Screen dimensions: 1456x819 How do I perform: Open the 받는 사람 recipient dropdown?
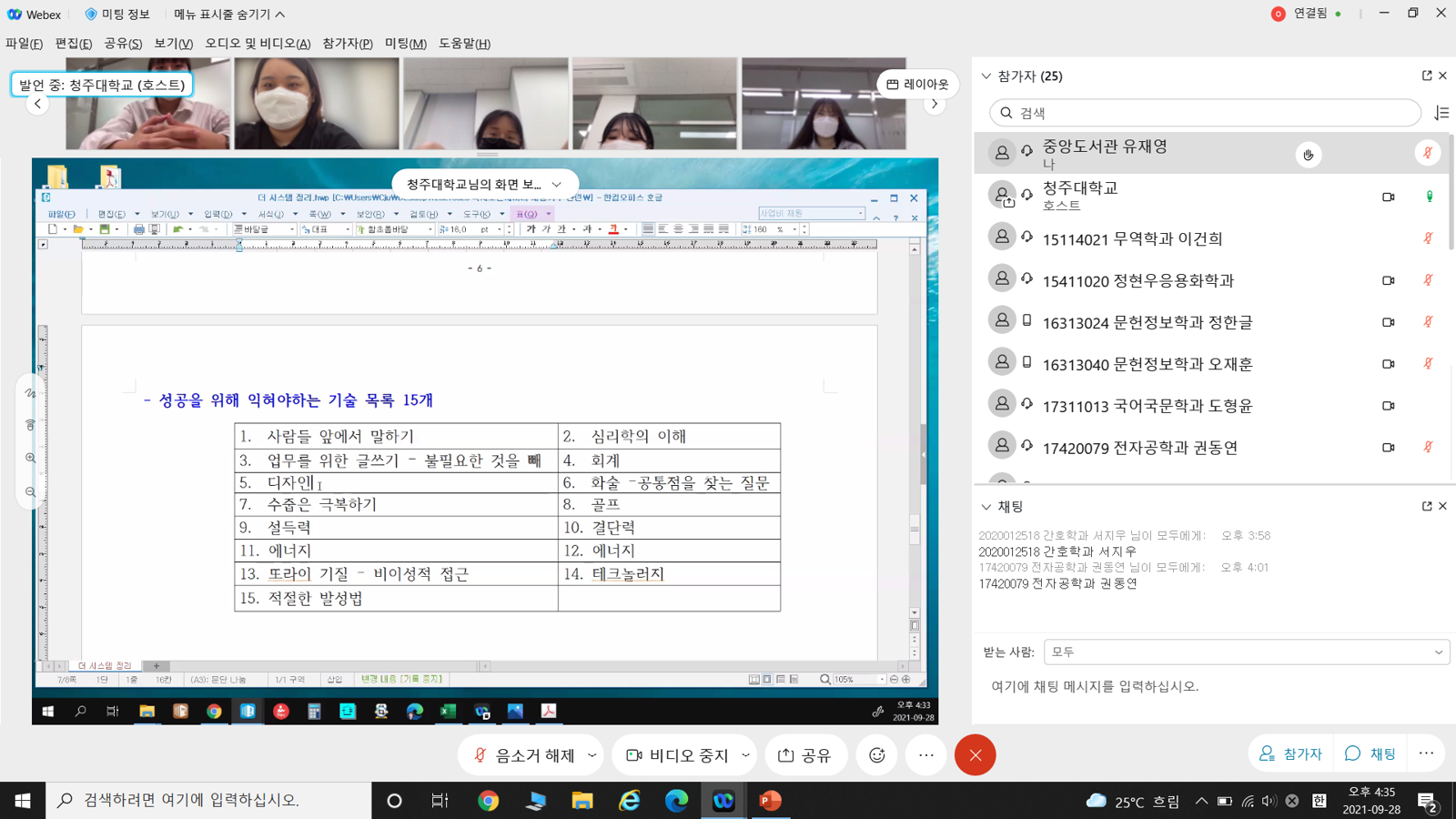1246,652
